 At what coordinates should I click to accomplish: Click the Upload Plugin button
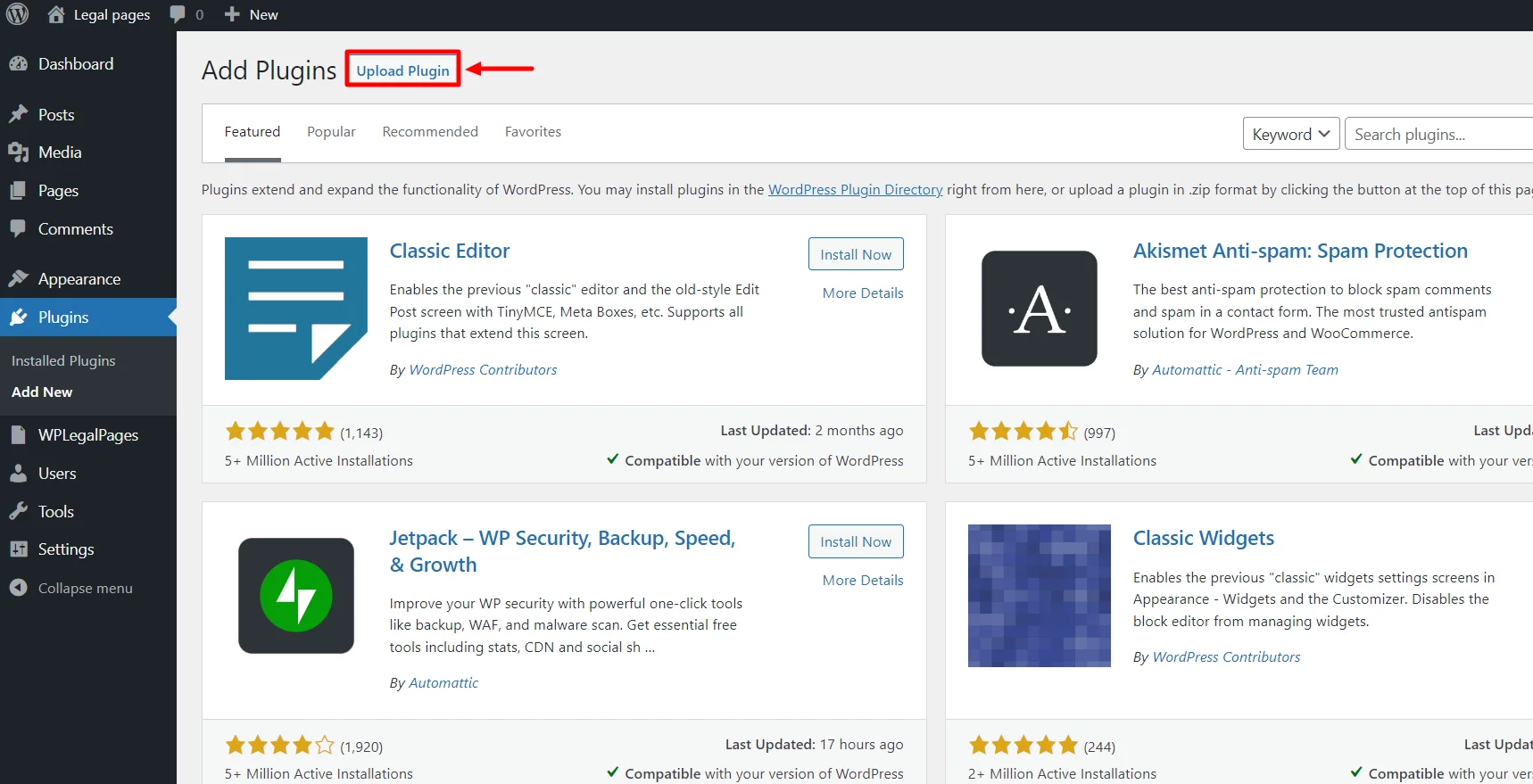coord(402,70)
